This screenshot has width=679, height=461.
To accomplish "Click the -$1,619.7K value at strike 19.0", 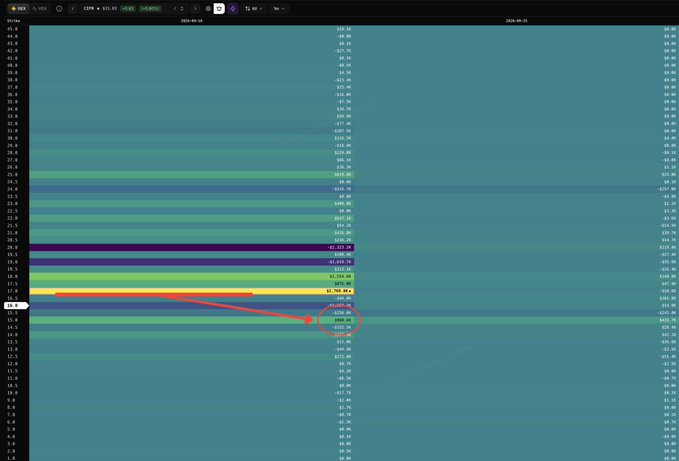I will (339, 262).
